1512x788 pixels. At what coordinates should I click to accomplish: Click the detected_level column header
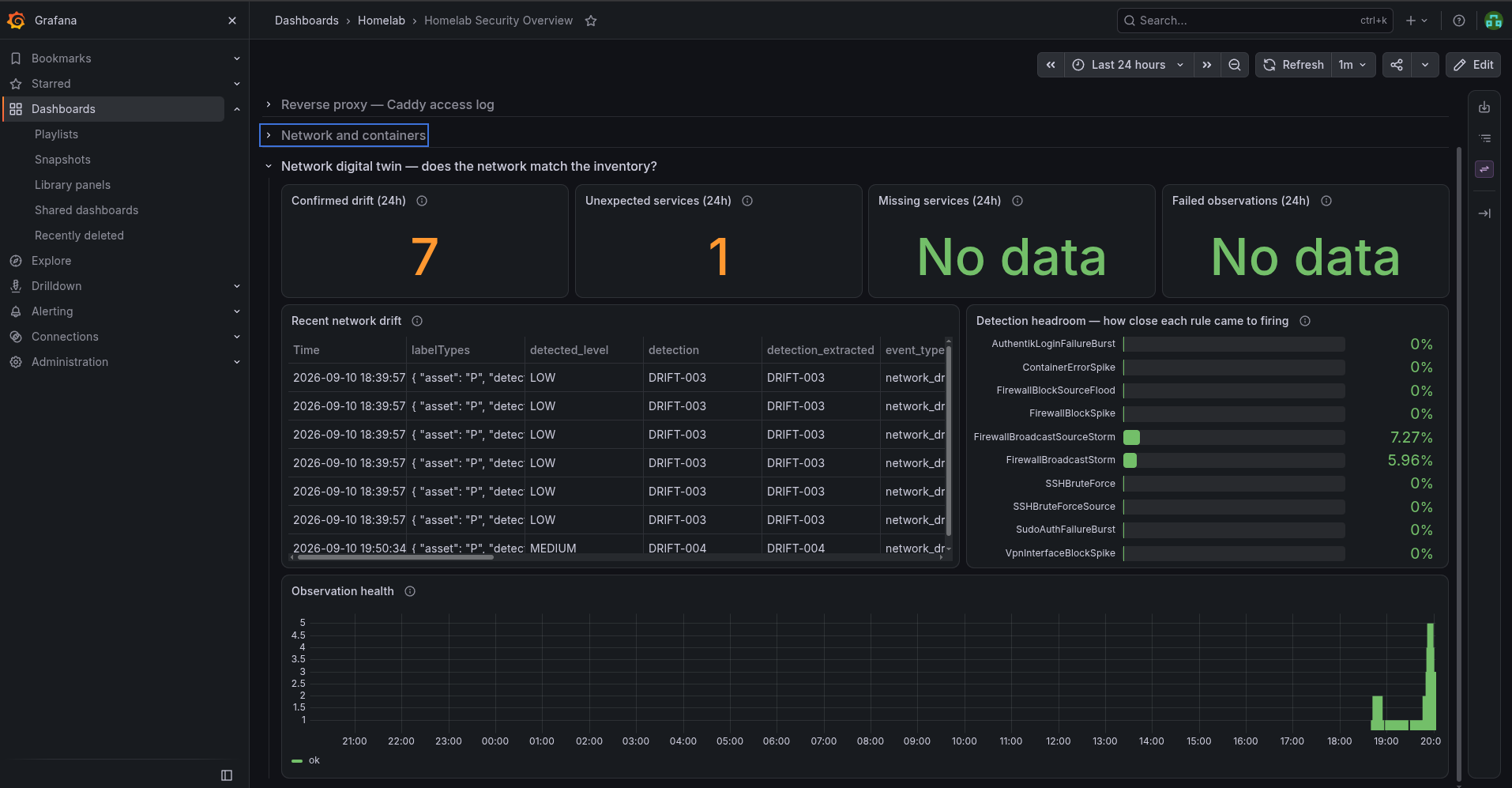point(569,350)
